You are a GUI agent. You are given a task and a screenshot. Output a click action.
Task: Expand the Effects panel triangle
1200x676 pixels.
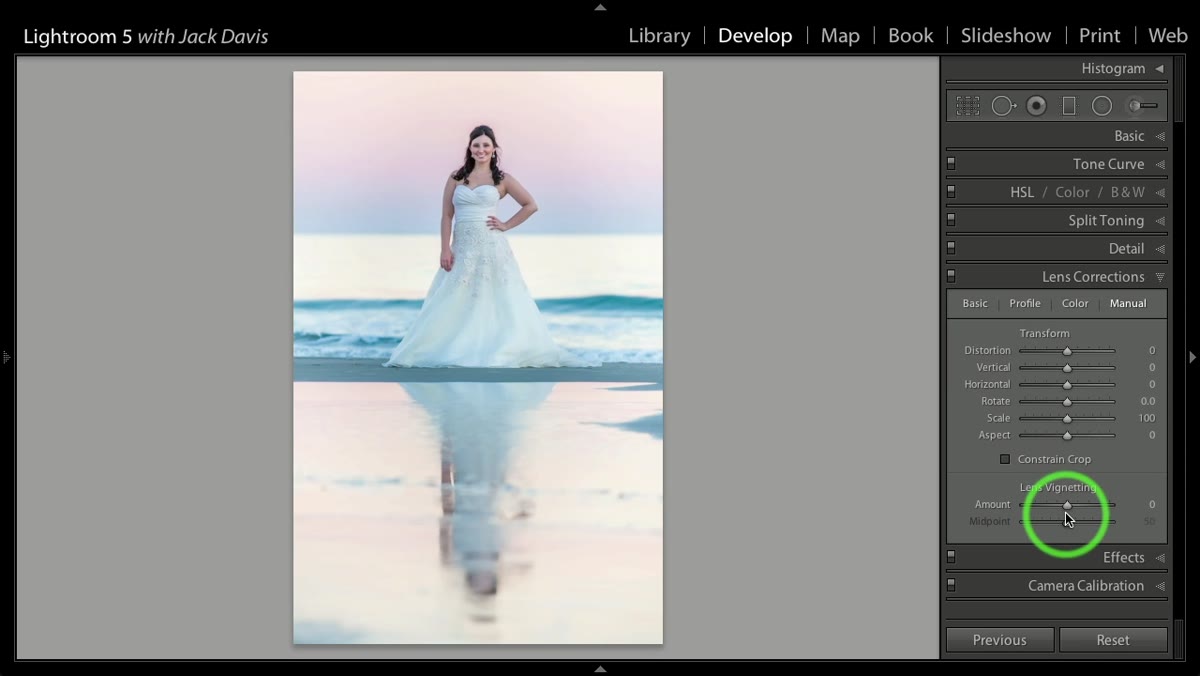tap(1160, 558)
